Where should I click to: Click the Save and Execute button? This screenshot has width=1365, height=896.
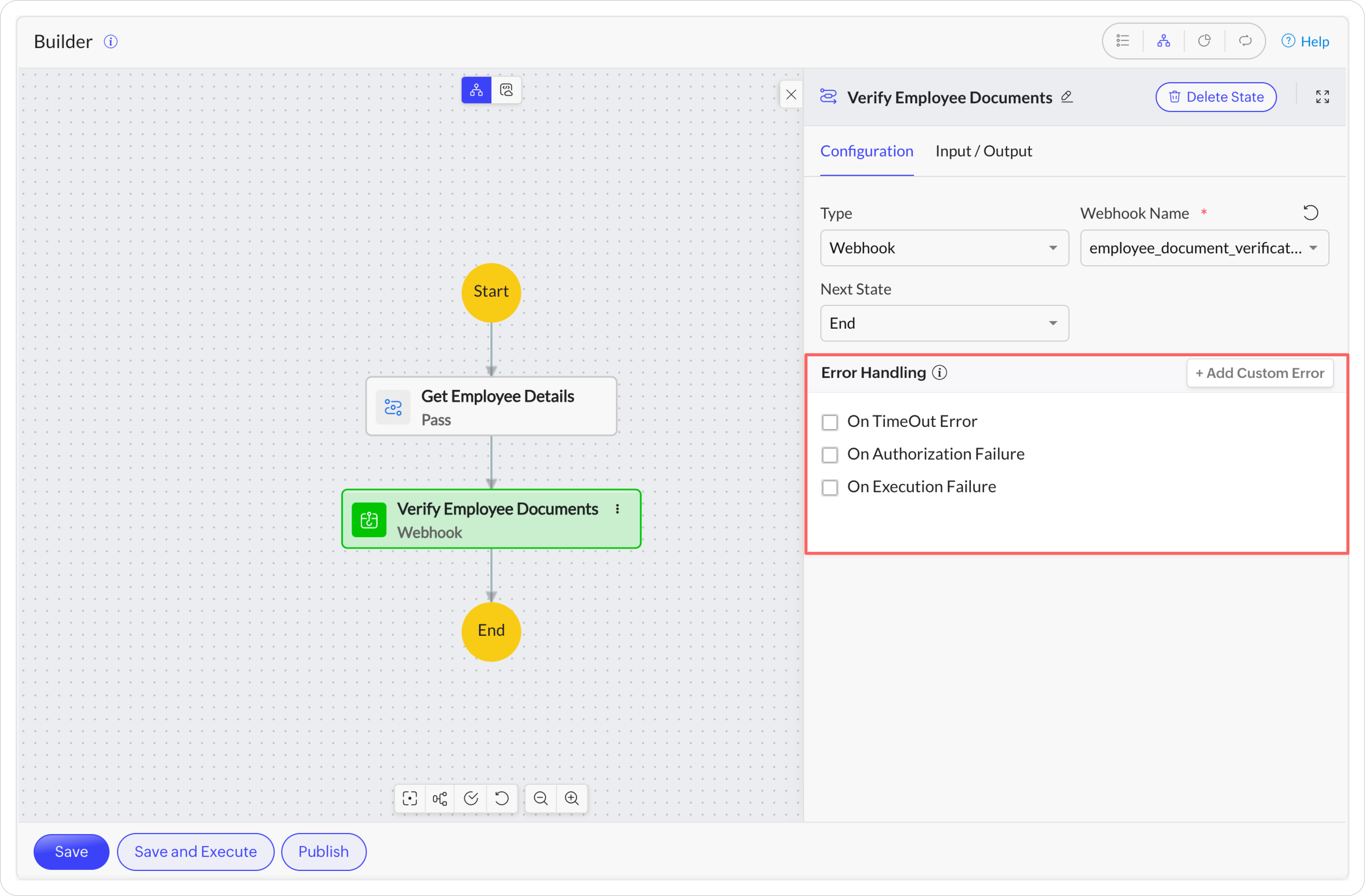[x=195, y=851]
